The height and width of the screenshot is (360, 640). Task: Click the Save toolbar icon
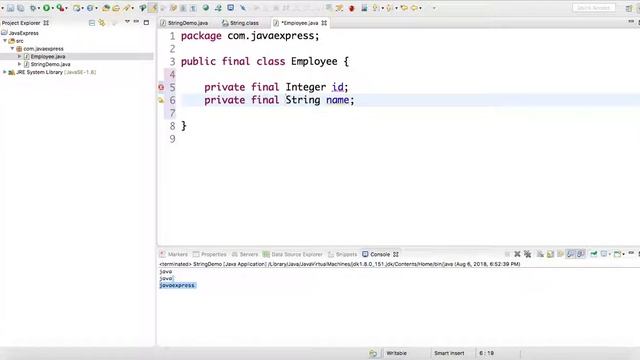(11, 8)
